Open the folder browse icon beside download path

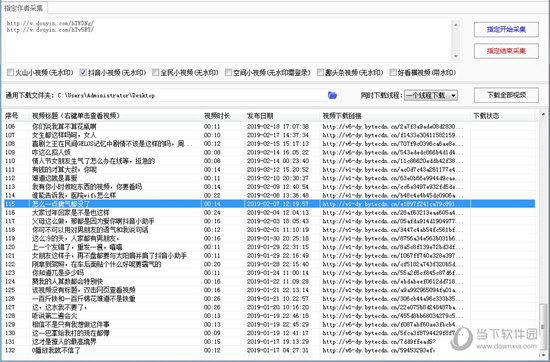(x=332, y=95)
